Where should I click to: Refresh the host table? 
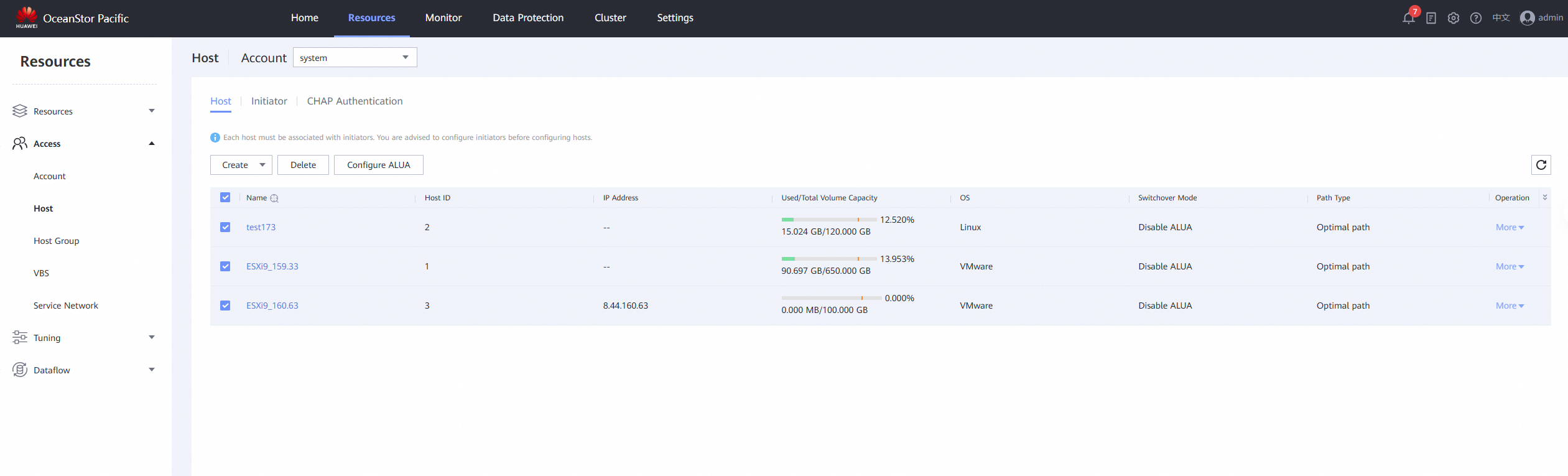(x=1541, y=165)
